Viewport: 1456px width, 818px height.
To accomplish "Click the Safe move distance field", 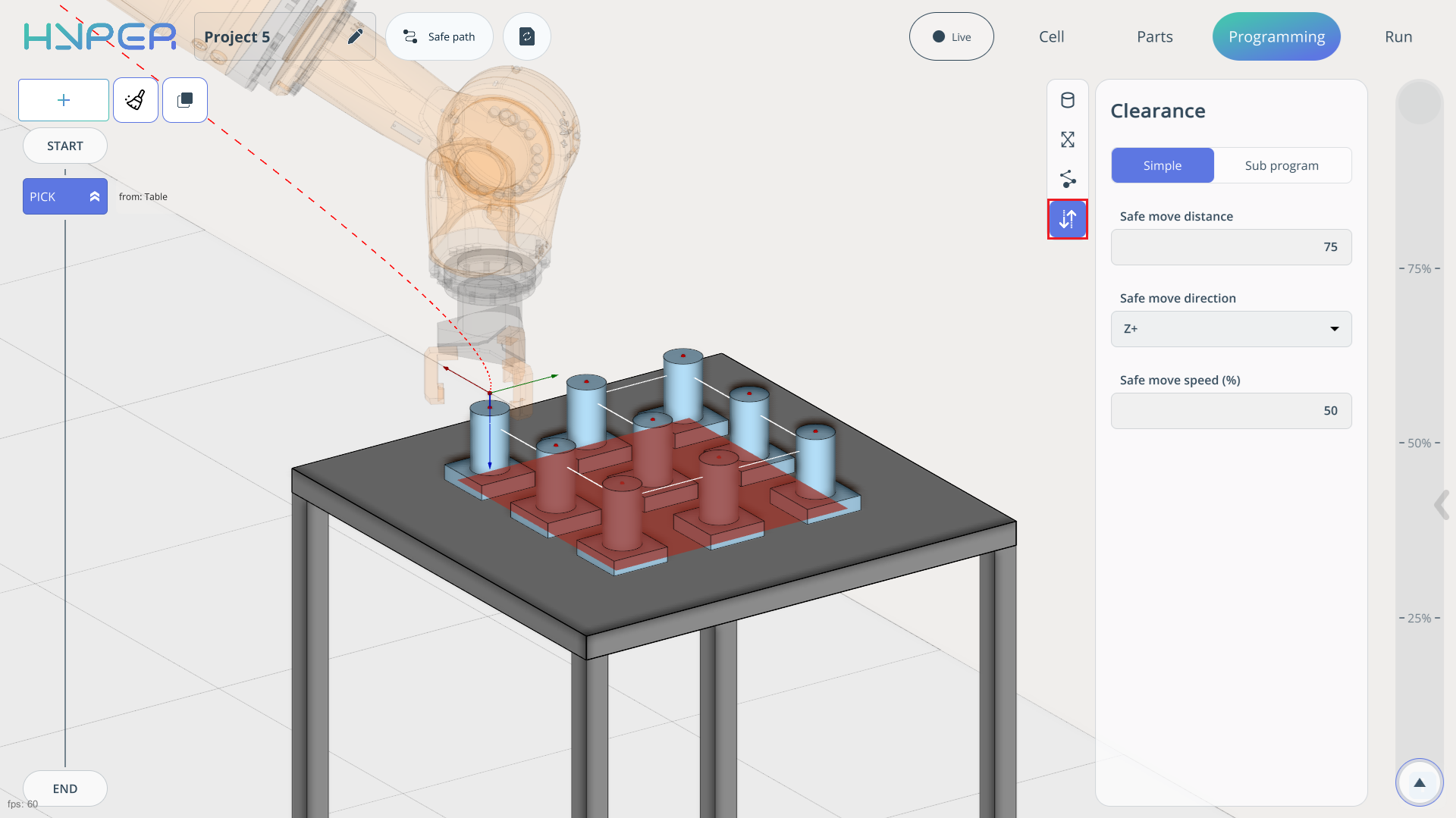I will (x=1231, y=247).
